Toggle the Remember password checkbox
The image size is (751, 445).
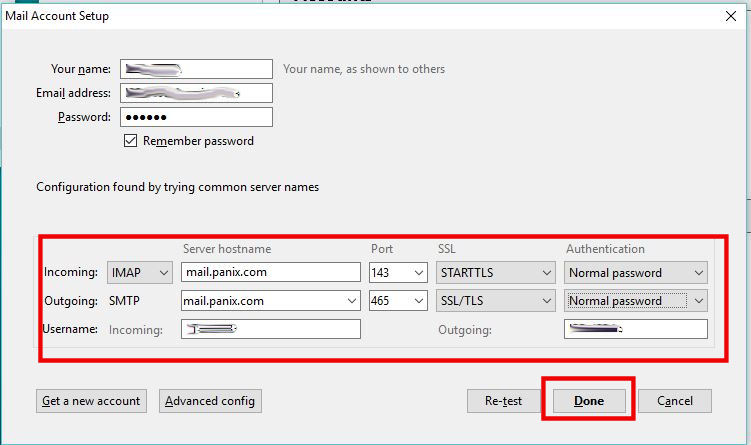click(130, 141)
